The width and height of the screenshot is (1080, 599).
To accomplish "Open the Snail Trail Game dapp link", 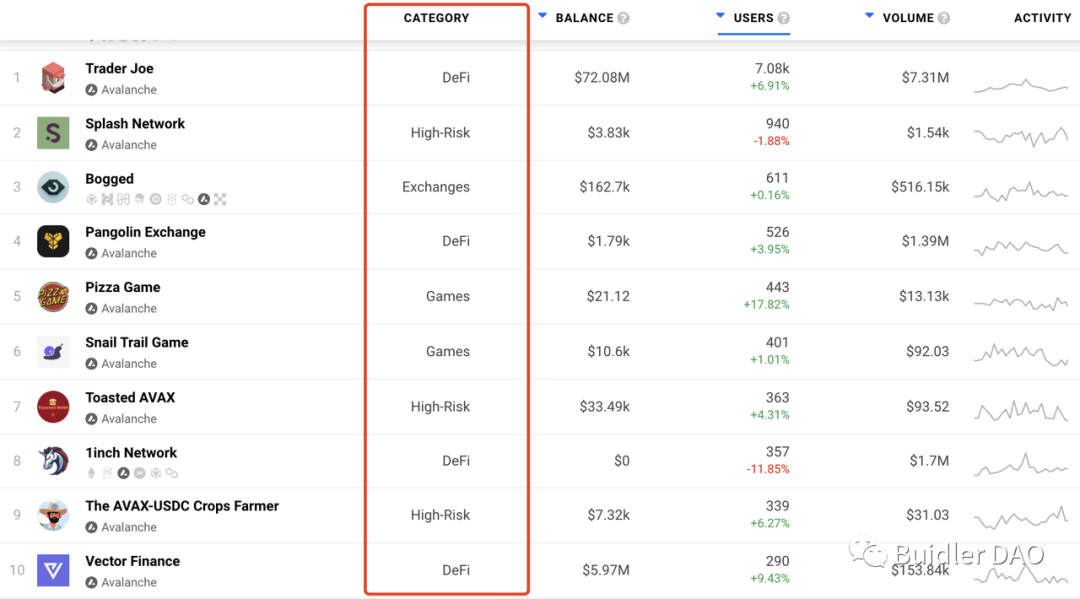I will click(136, 342).
